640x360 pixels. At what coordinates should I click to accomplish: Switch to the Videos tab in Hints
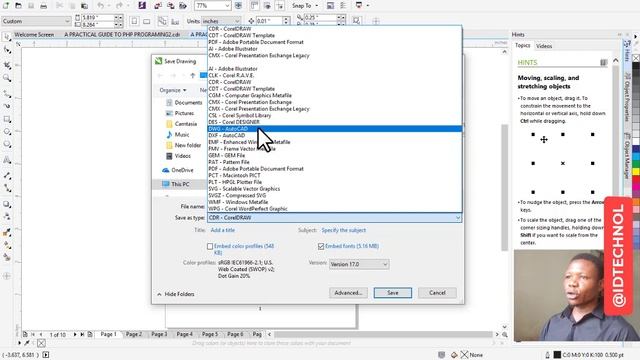tap(544, 46)
